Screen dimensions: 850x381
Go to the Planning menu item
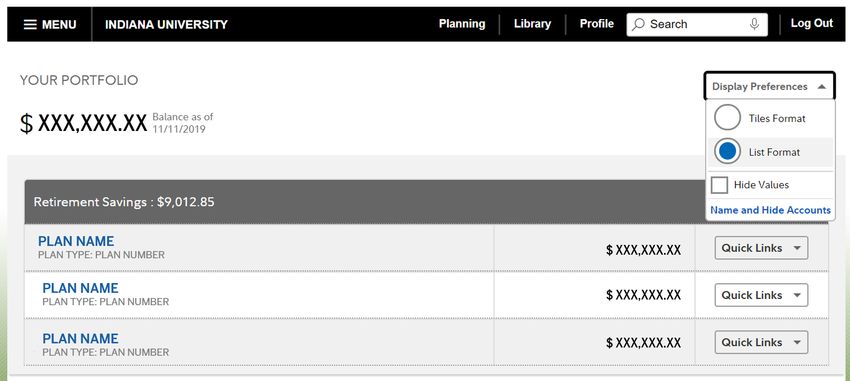[x=462, y=24]
